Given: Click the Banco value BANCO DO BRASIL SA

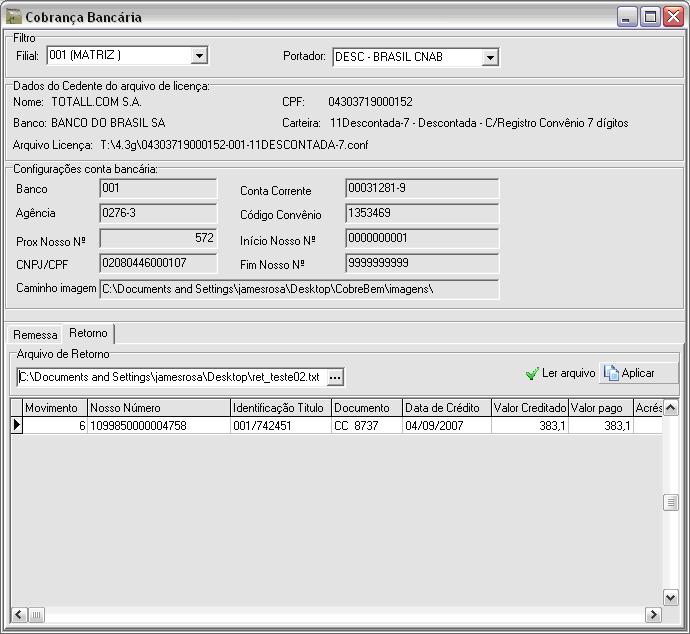Looking at the screenshot, I should click(x=108, y=123).
